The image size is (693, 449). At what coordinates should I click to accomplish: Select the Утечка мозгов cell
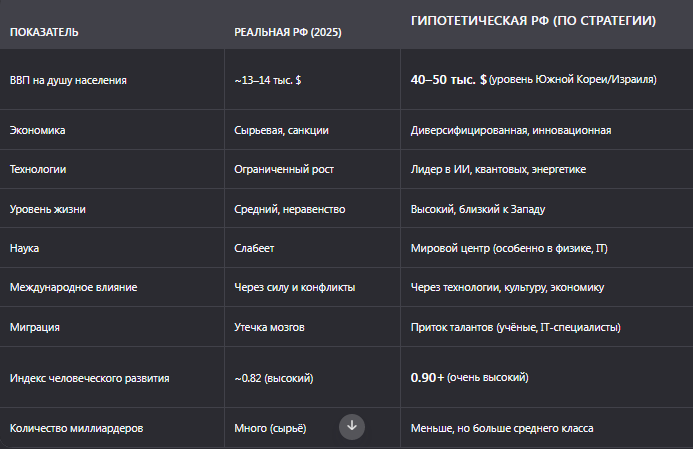coord(269,327)
